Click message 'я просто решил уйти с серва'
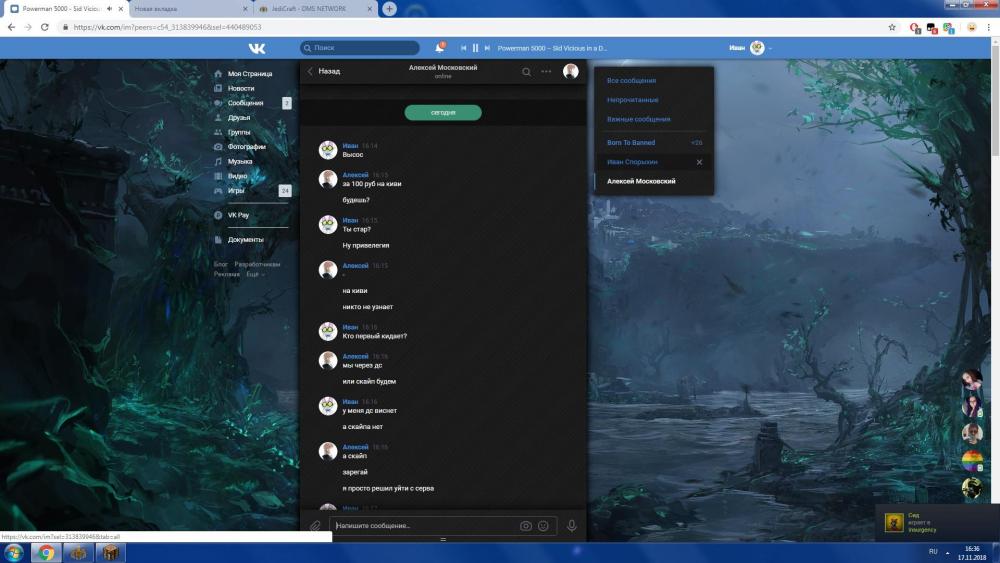This screenshot has height=563, width=1000. [x=388, y=488]
